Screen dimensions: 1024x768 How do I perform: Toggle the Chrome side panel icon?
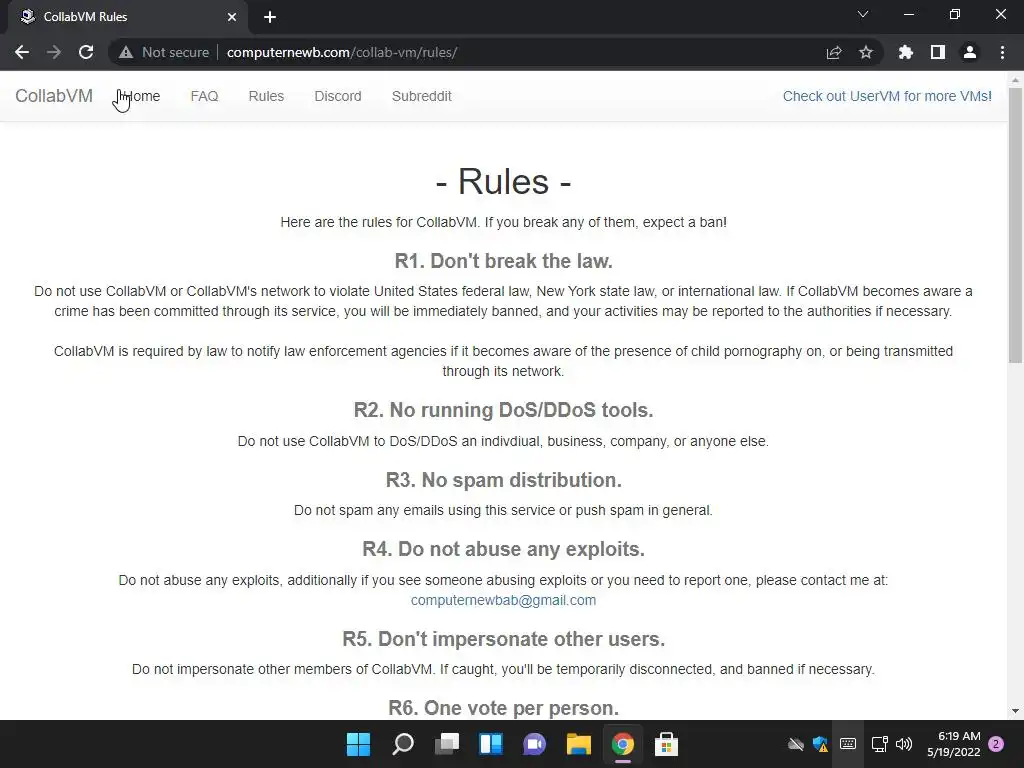[938, 52]
